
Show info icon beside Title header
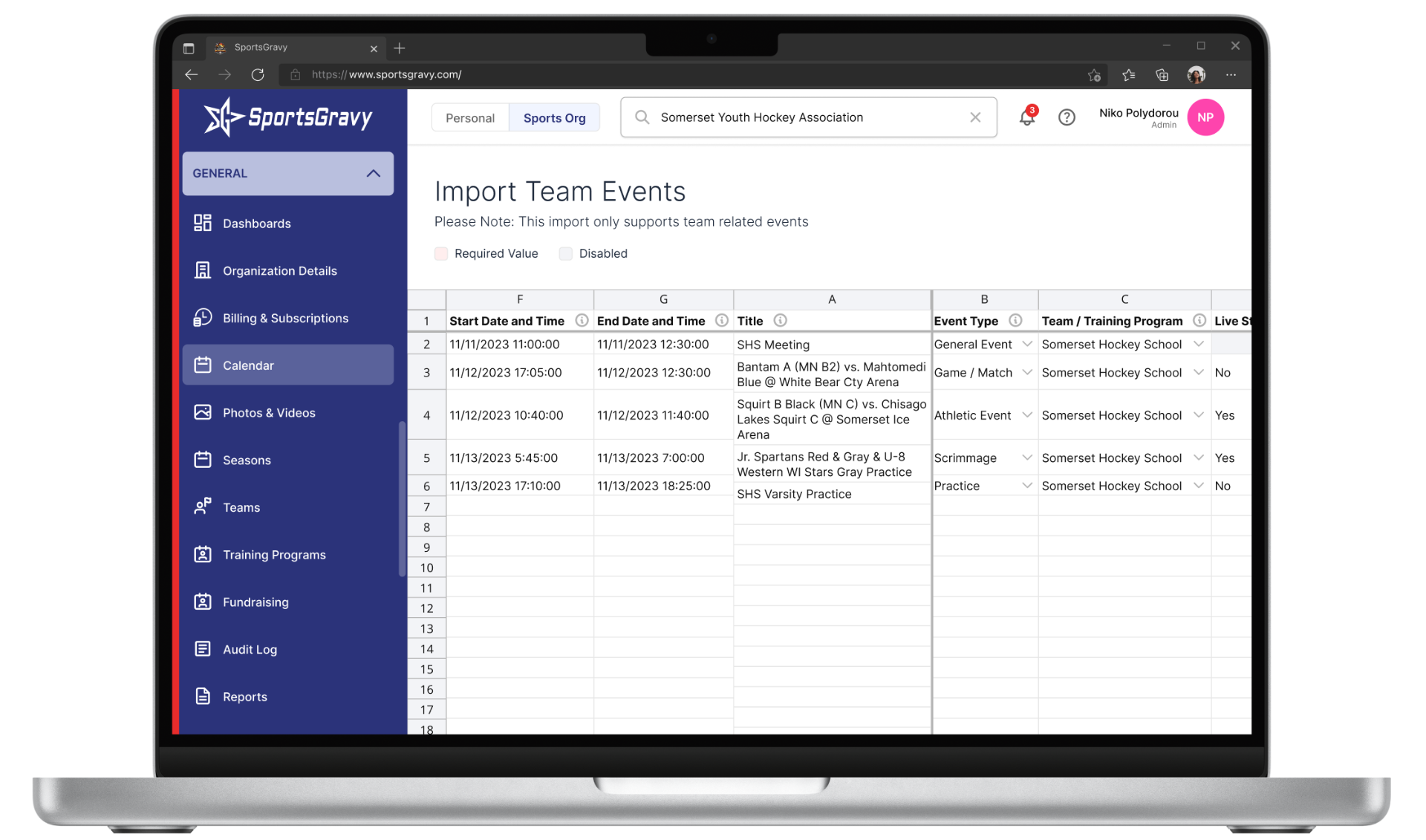(780, 320)
